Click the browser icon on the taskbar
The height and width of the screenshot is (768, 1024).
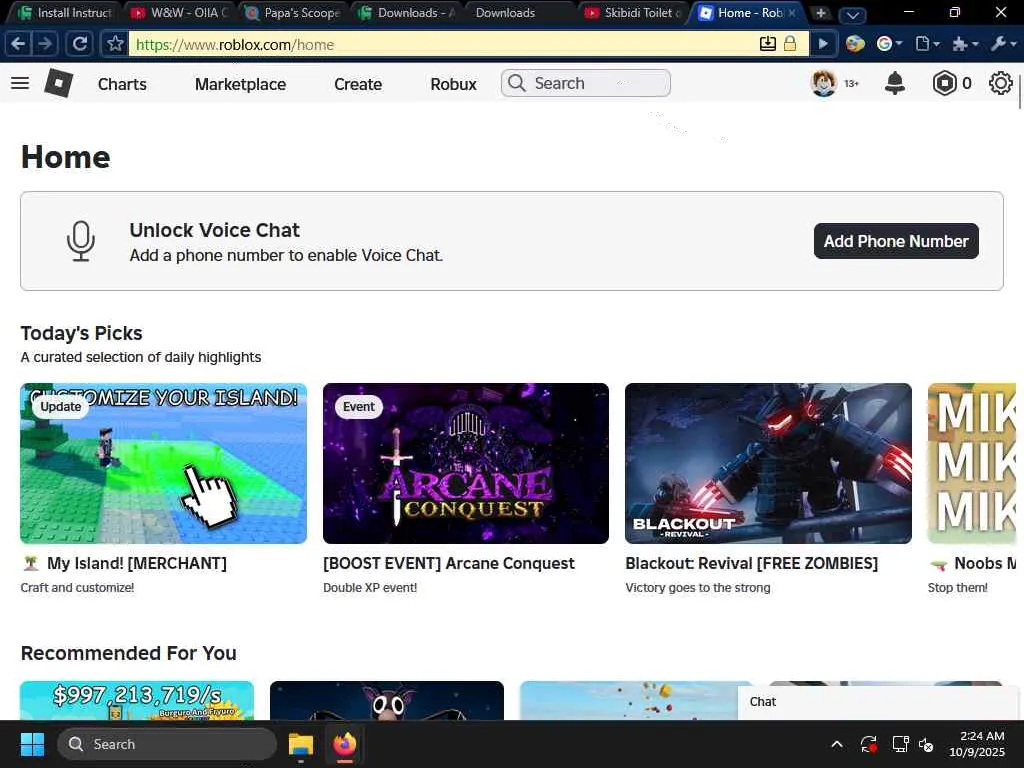[x=345, y=744]
